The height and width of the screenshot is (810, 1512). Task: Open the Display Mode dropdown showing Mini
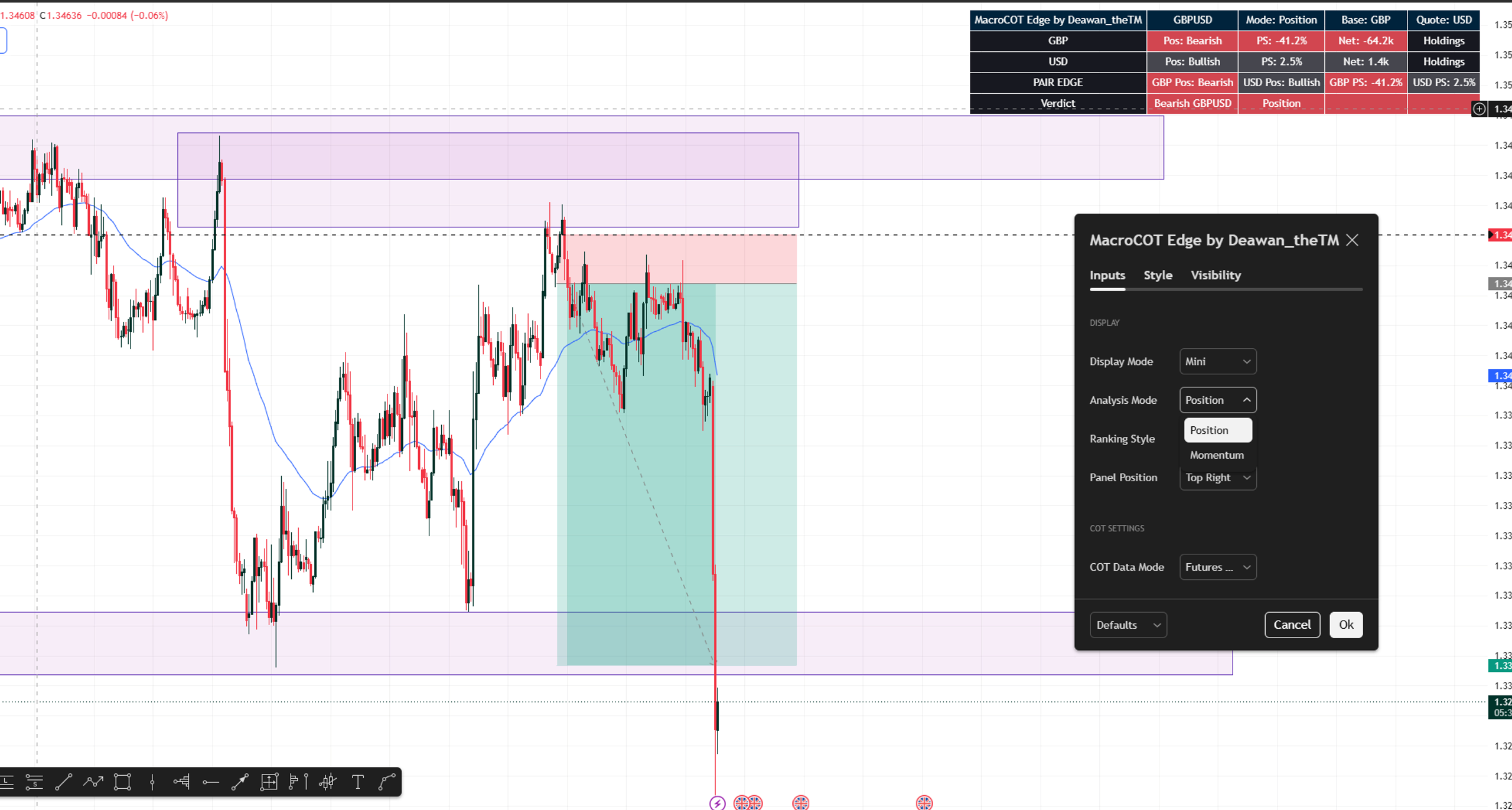(x=1218, y=361)
